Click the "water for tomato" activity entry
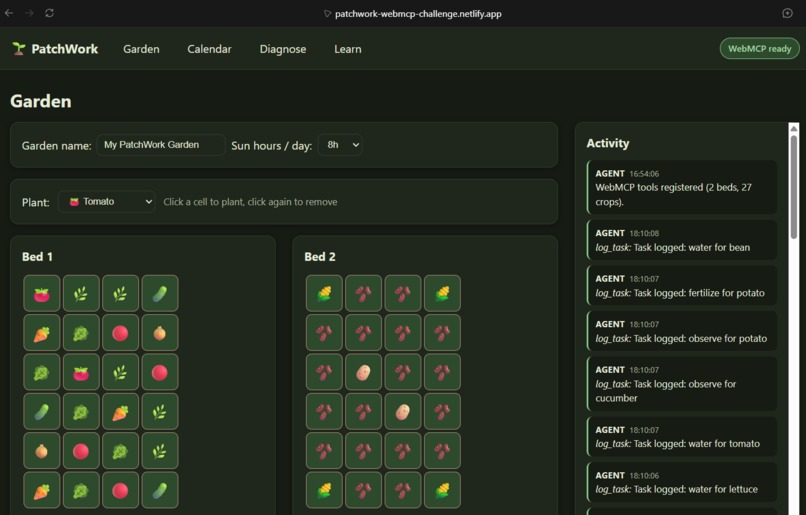This screenshot has height=515, width=806. pyautogui.click(x=682, y=436)
